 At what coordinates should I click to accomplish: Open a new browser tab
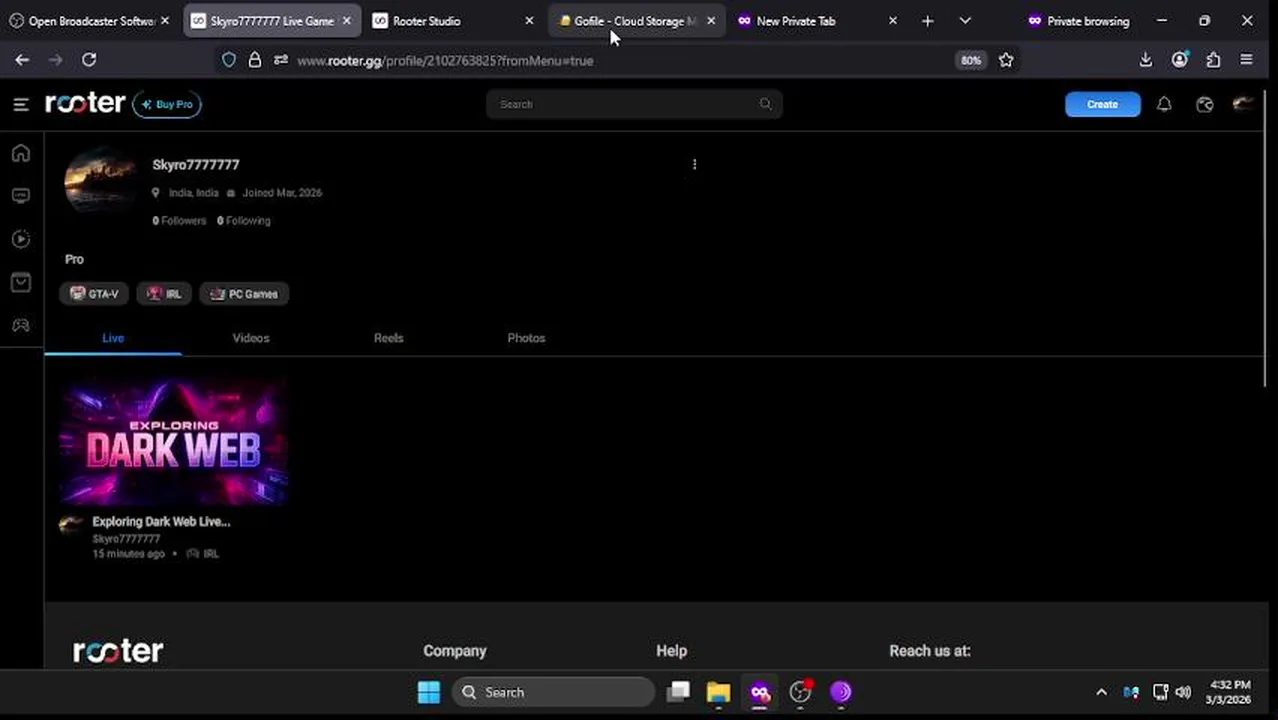(x=927, y=21)
